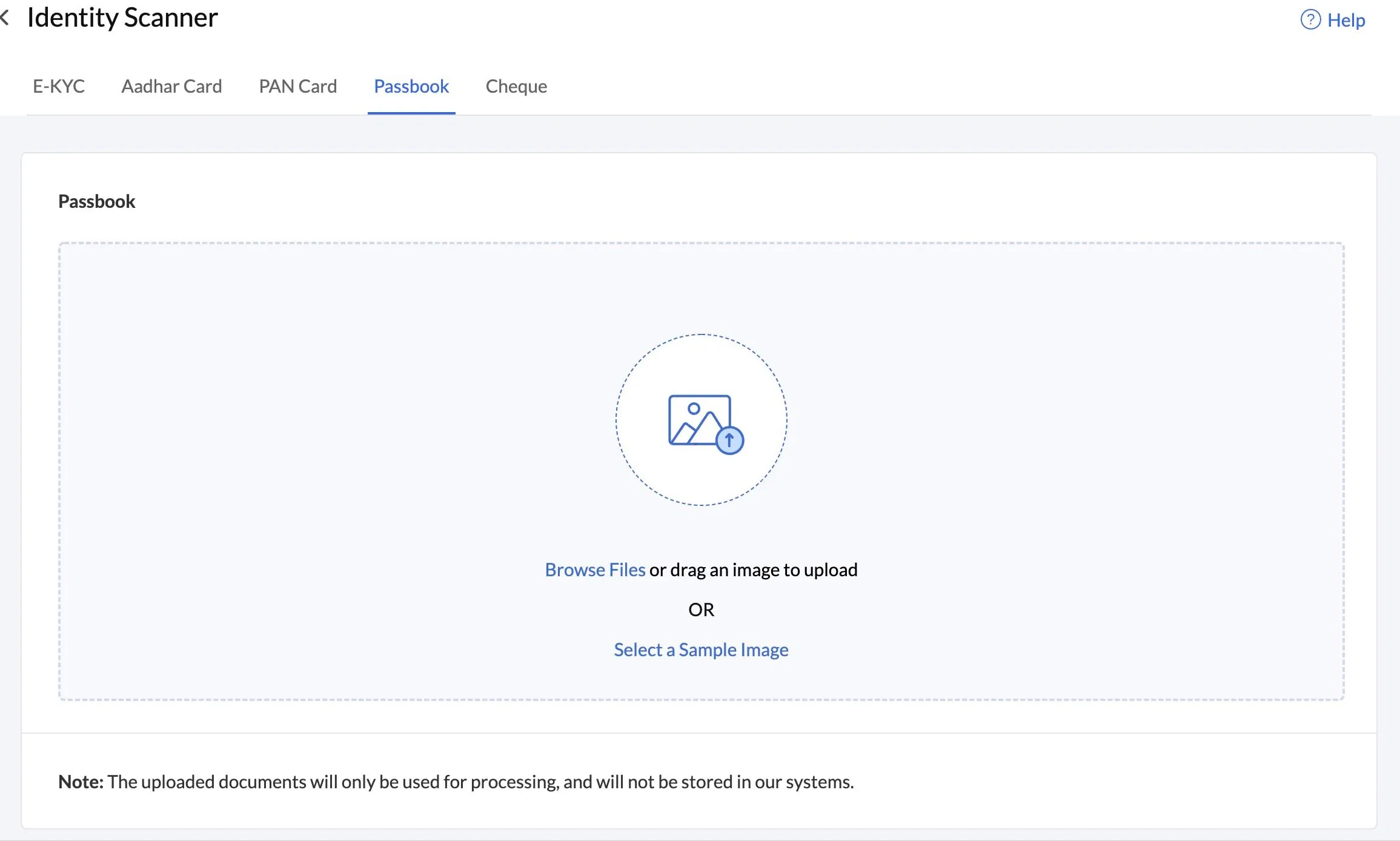The height and width of the screenshot is (841, 1400).
Task: Select the PAN Card tab
Action: coord(297,86)
